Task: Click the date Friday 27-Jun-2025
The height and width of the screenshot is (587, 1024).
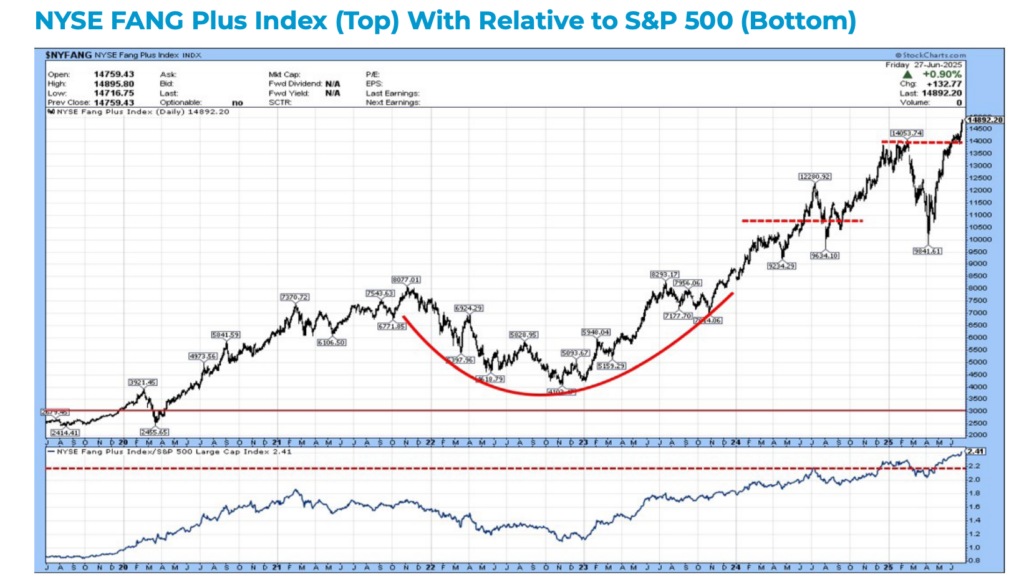Action: (923, 65)
